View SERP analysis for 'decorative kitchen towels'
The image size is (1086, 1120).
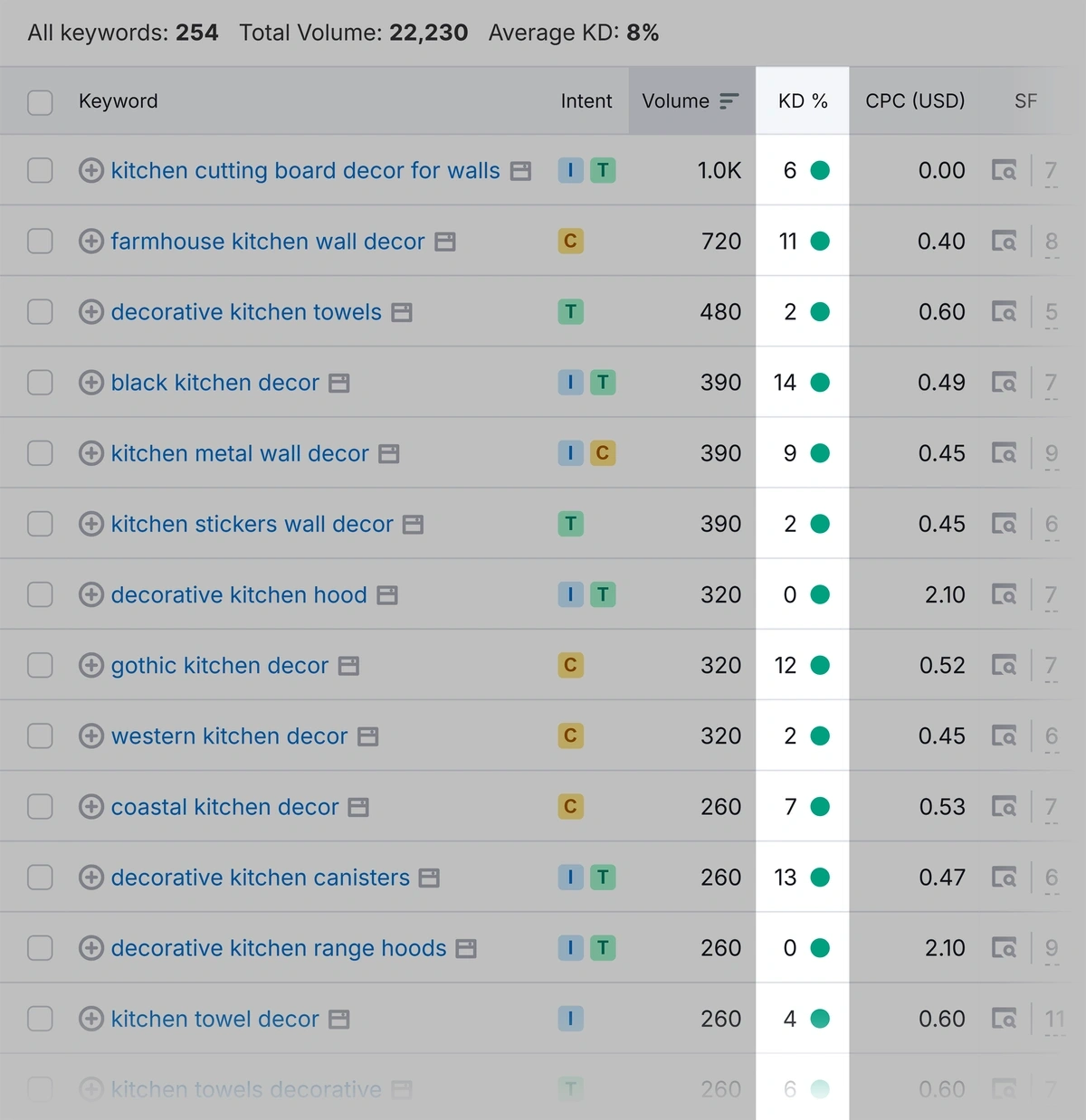click(x=1004, y=312)
